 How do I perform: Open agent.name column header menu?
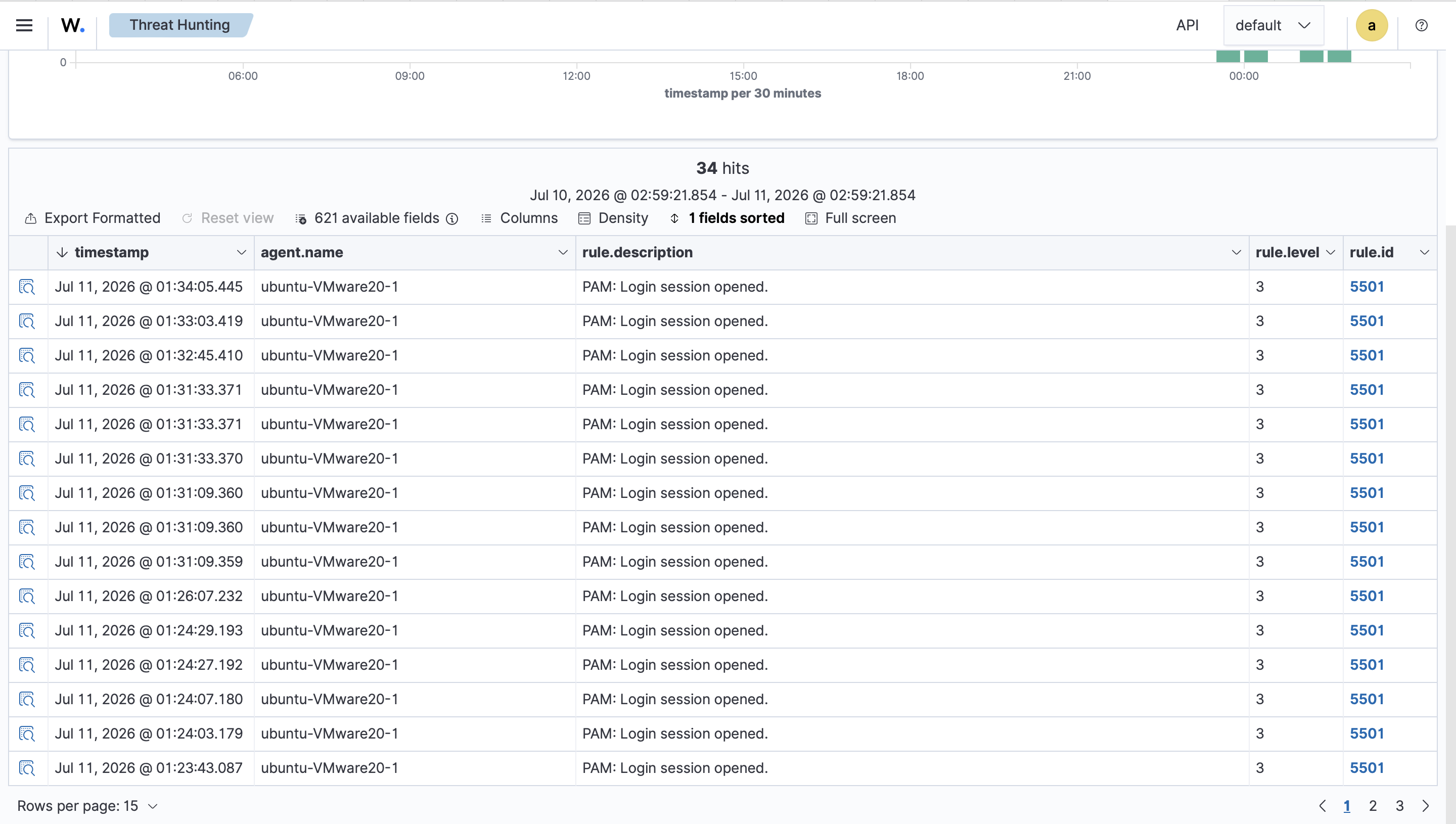coord(563,252)
